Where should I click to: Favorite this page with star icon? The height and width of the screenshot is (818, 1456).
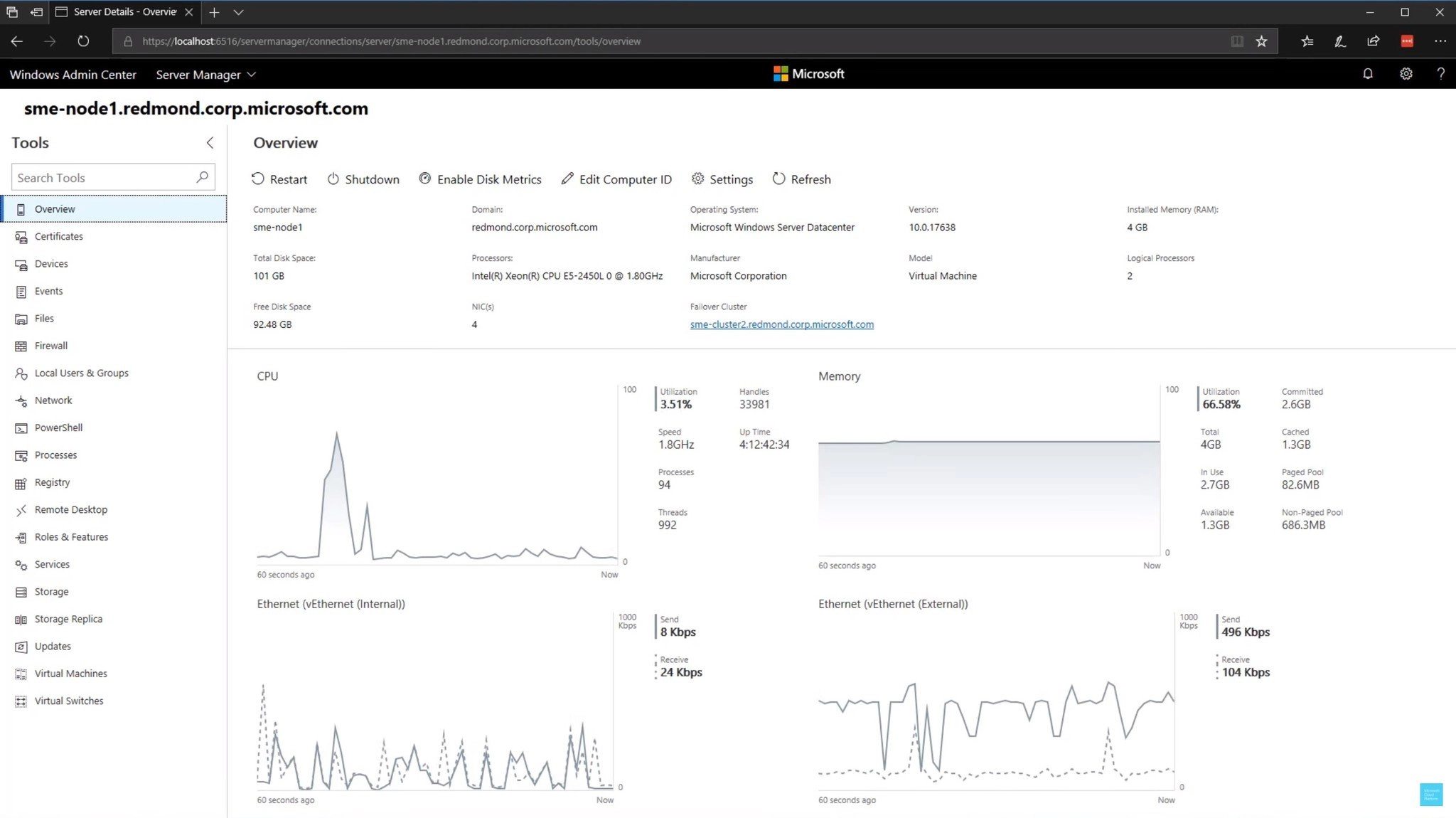[x=1261, y=41]
